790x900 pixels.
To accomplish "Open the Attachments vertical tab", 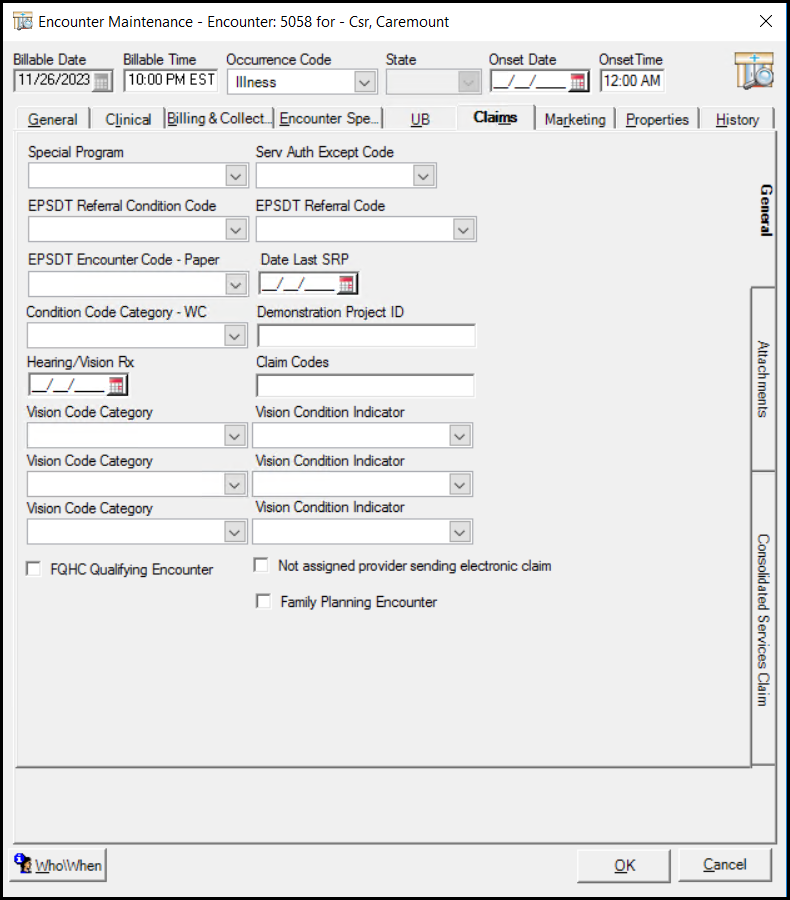I will 763,378.
